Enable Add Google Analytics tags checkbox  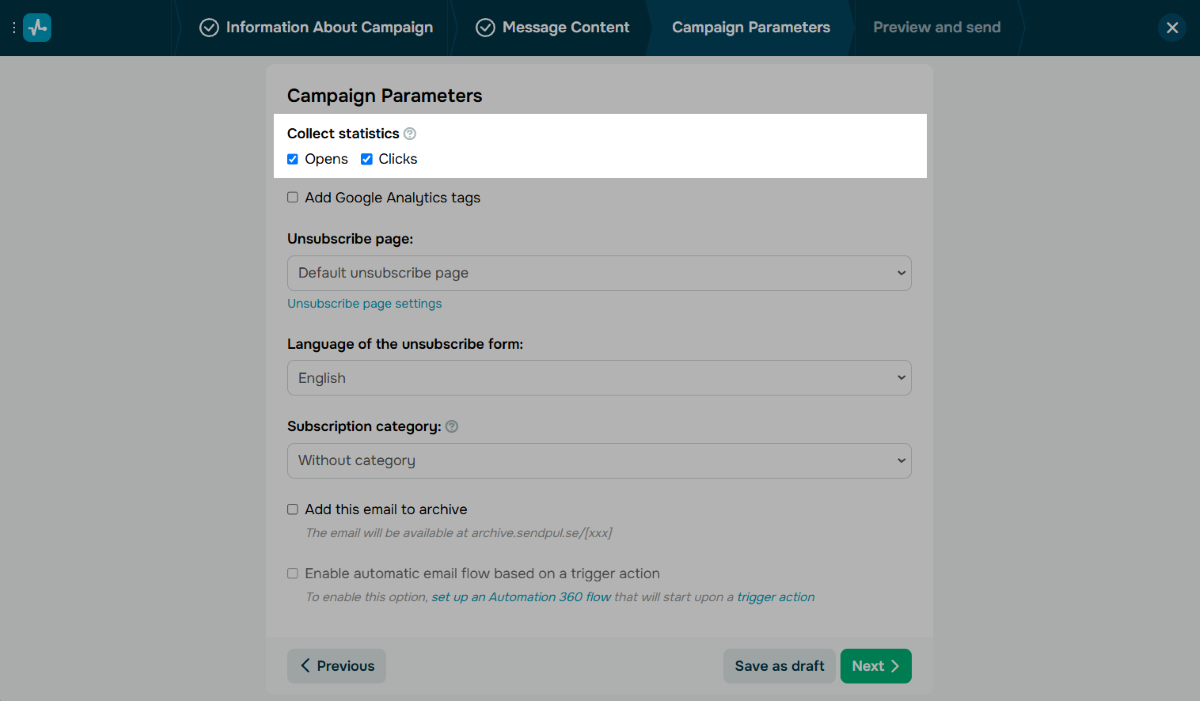coord(293,198)
